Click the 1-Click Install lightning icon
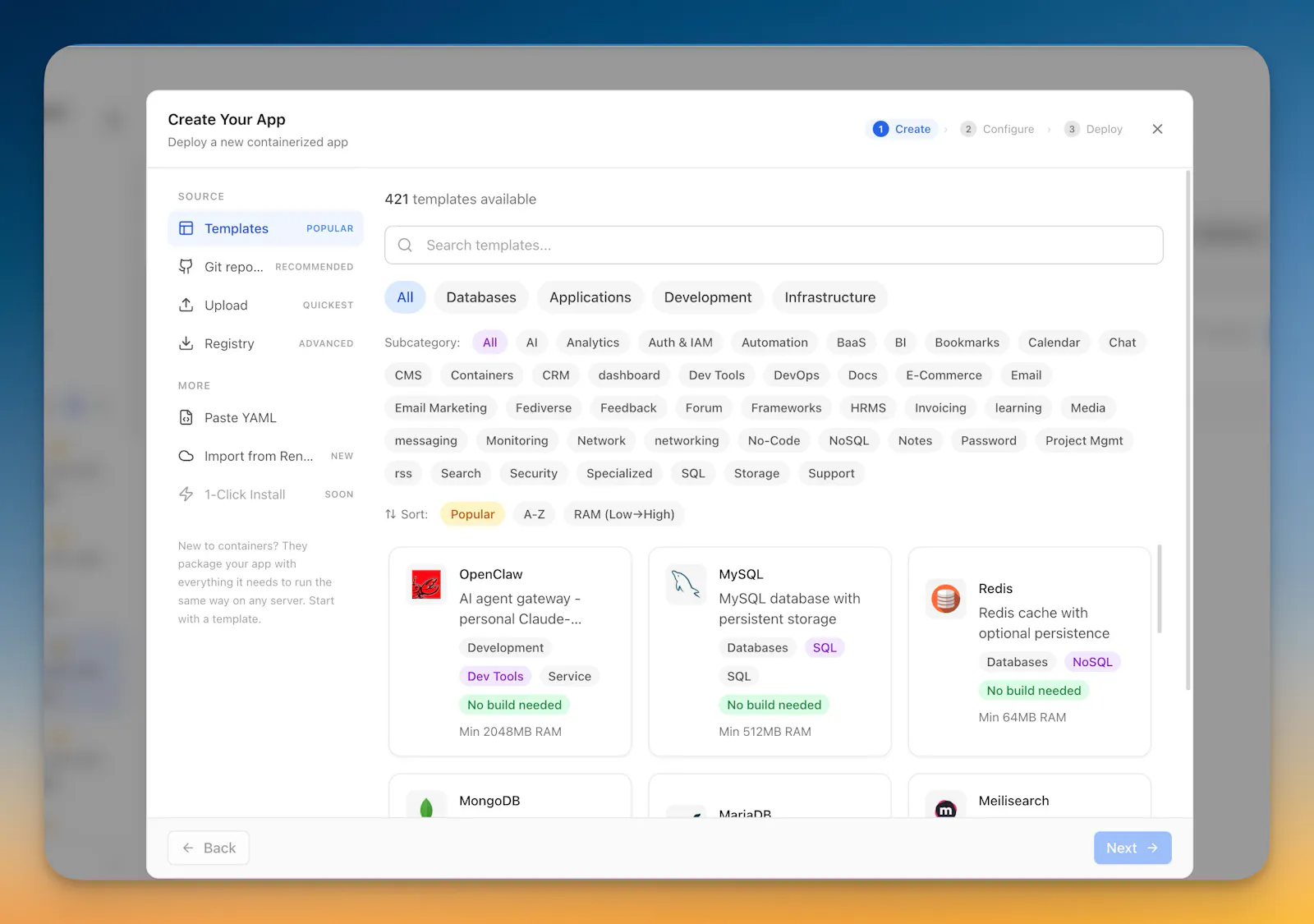 (x=186, y=494)
